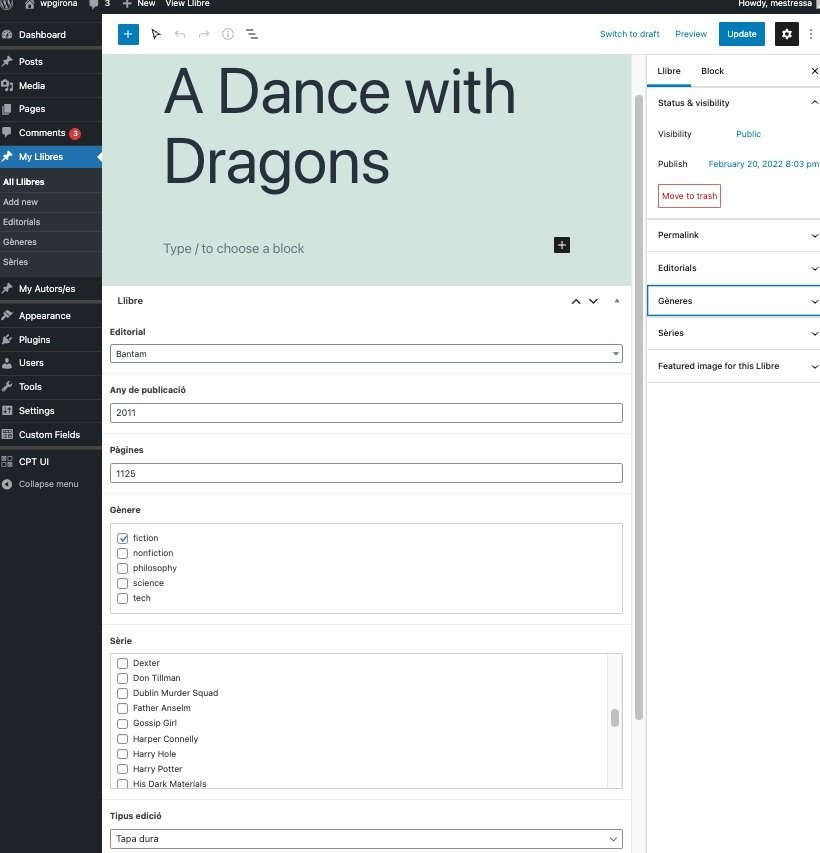Expand the Sèries panel

click(x=733, y=333)
